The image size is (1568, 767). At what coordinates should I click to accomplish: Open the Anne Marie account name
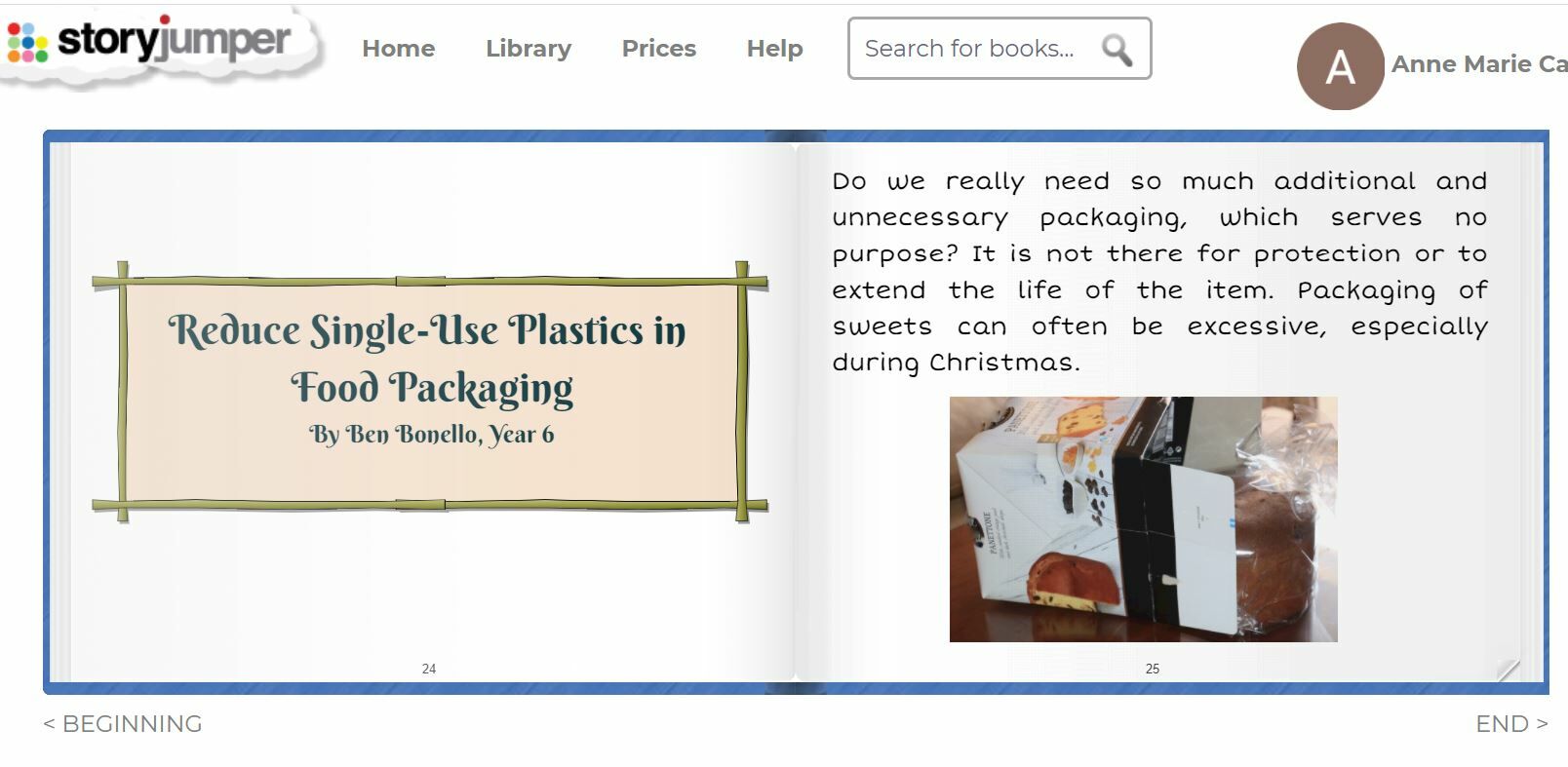click(1479, 64)
